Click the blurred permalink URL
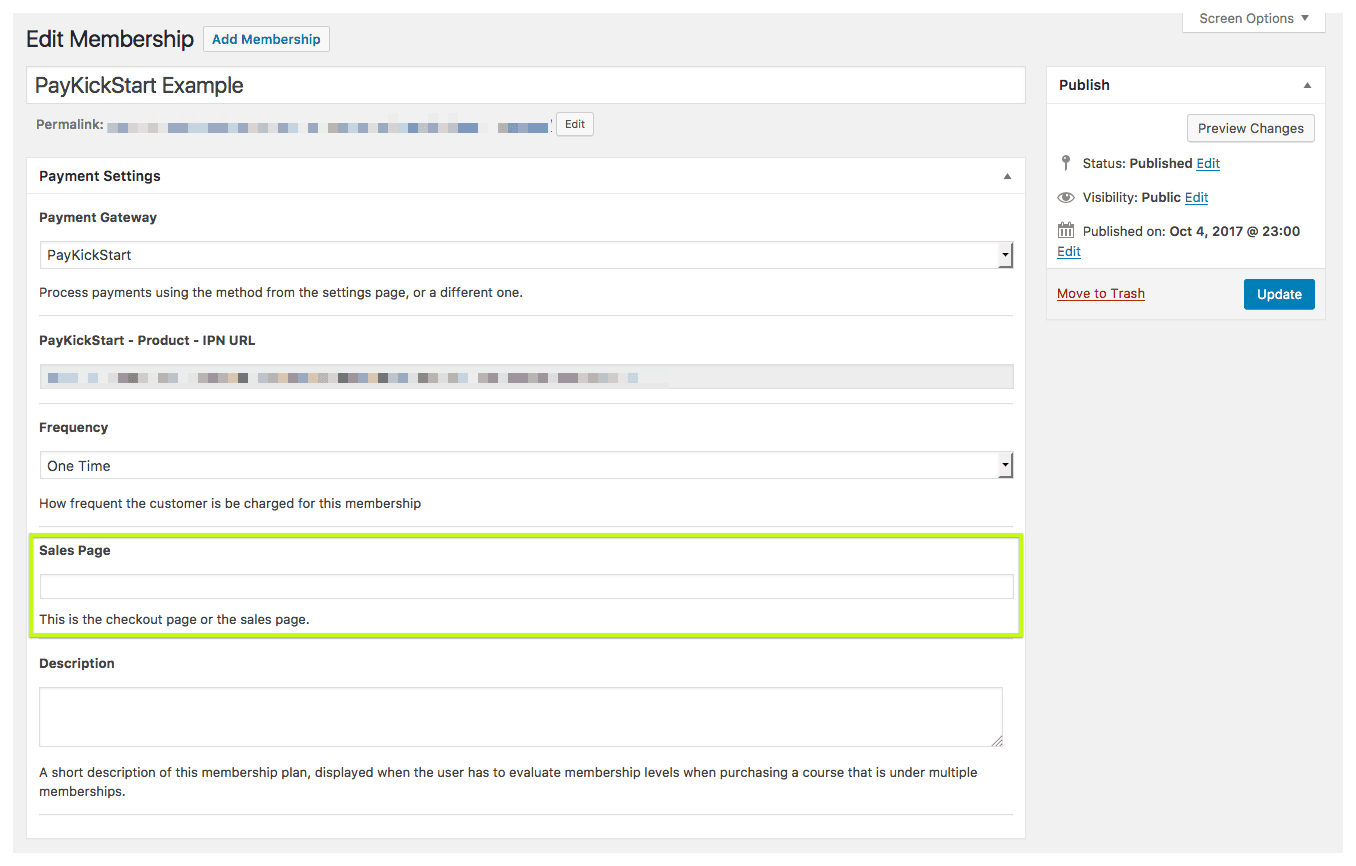Image resolution: width=1356 pixels, height=866 pixels. point(329,127)
